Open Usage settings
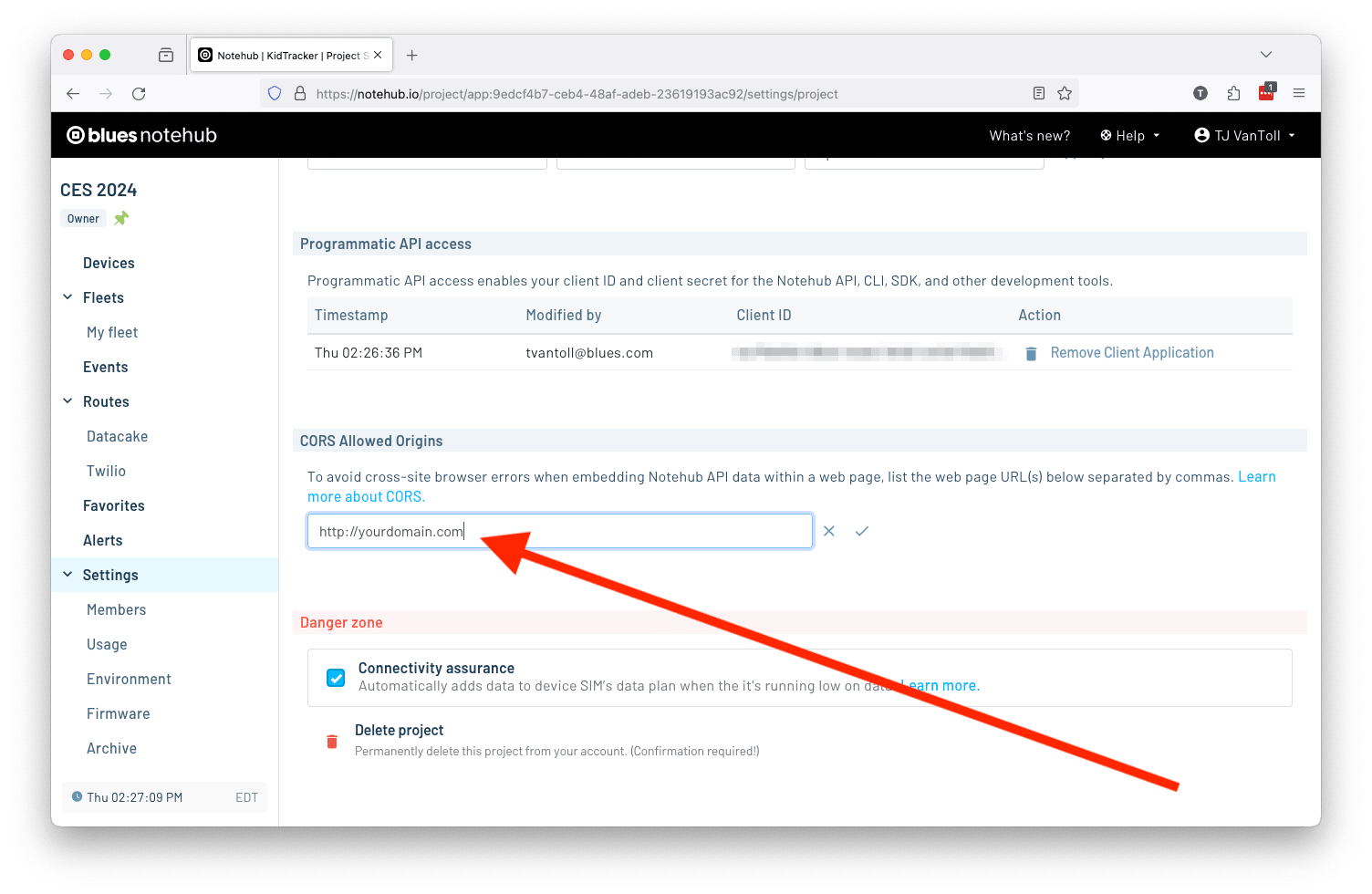 coord(107,644)
